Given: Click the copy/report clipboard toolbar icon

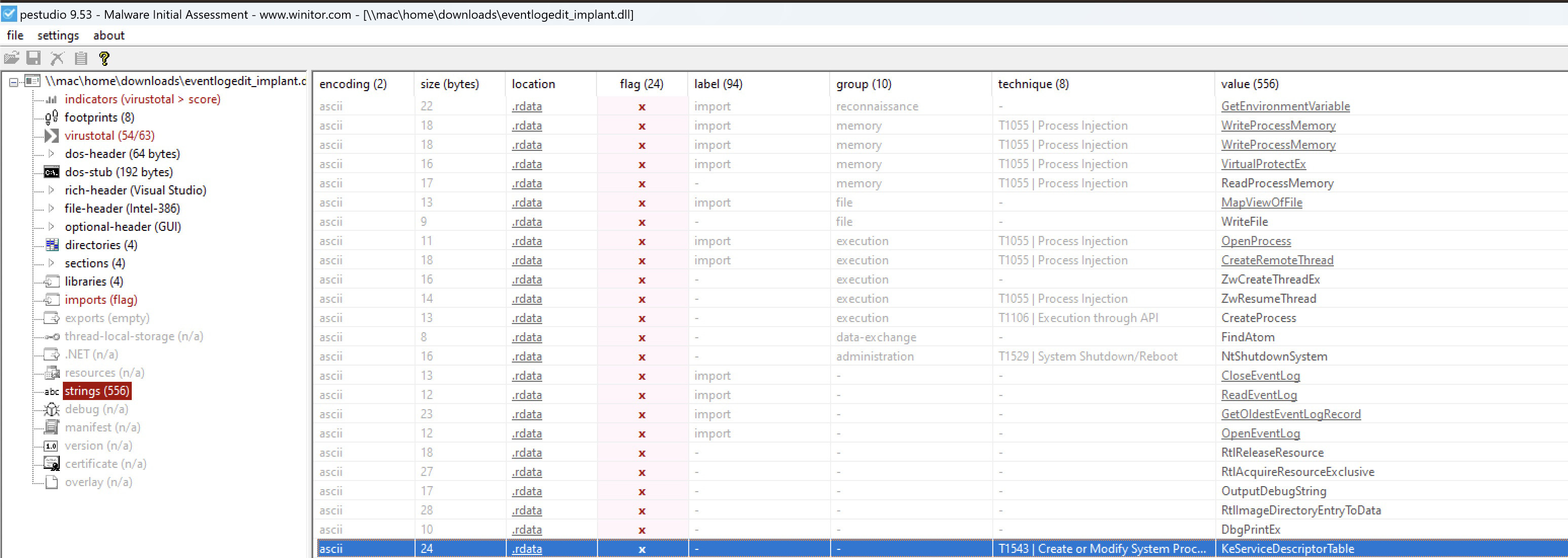Looking at the screenshot, I should coord(81,58).
